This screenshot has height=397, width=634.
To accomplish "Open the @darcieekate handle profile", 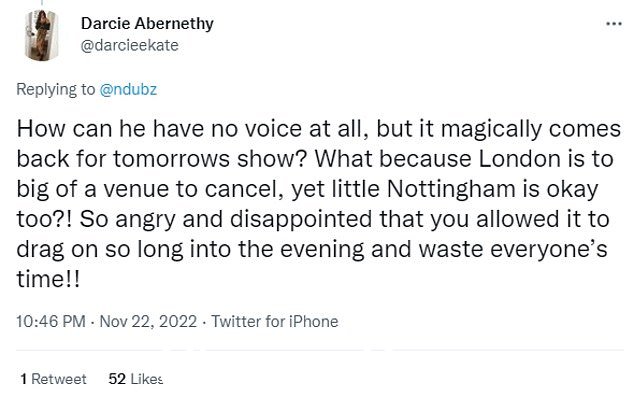I will click(129, 45).
